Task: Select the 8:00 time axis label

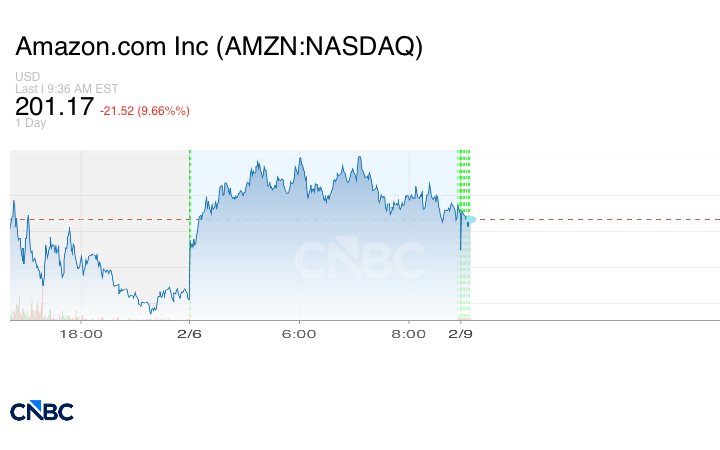Action: 409,334
